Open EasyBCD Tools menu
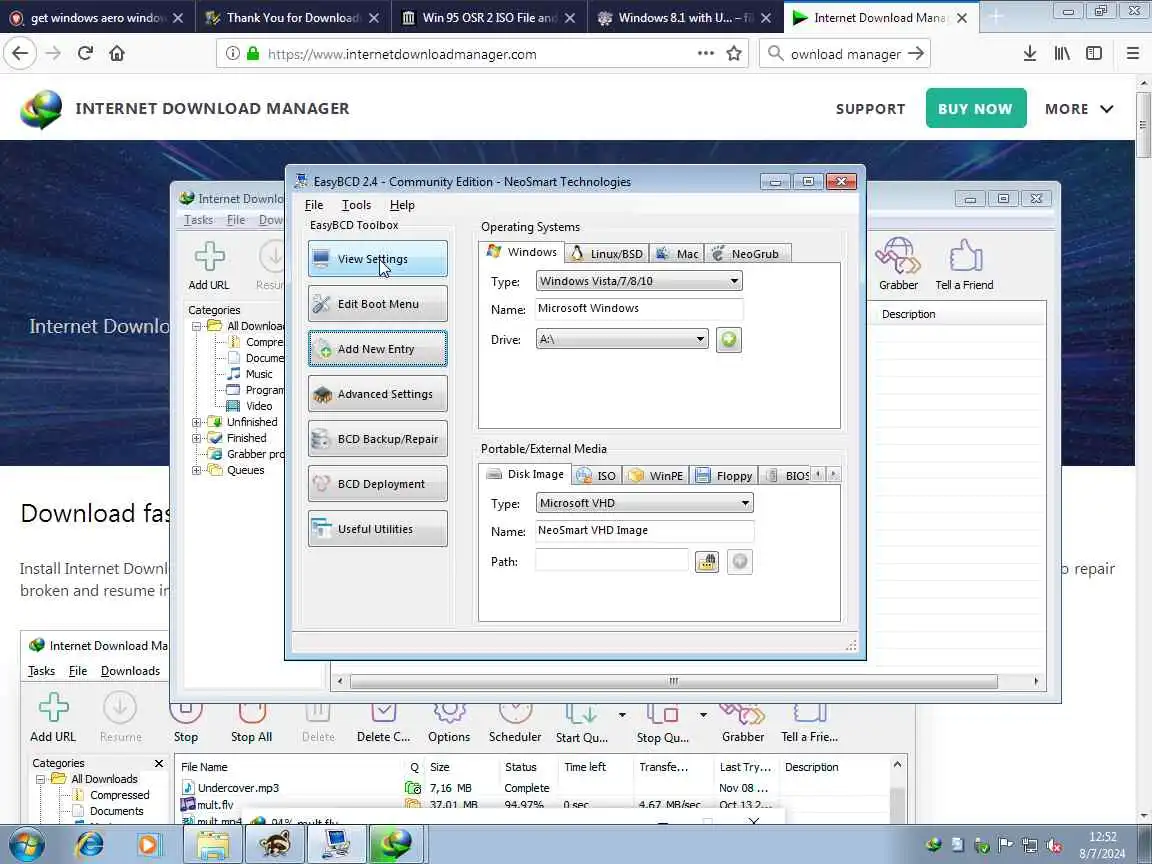Screen dimensions: 1152x864 [356, 205]
